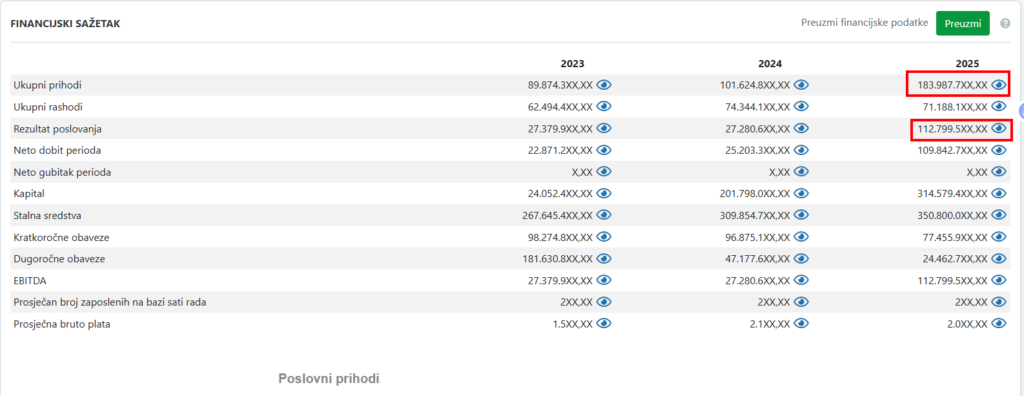
Task: Click value 183.987.7XX,XX for 2025
Action: [952, 85]
